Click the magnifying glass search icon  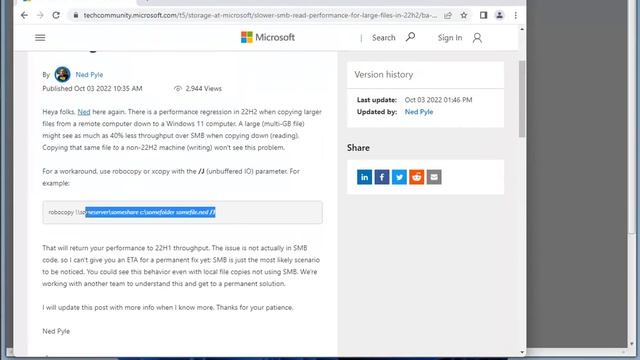pos(411,37)
